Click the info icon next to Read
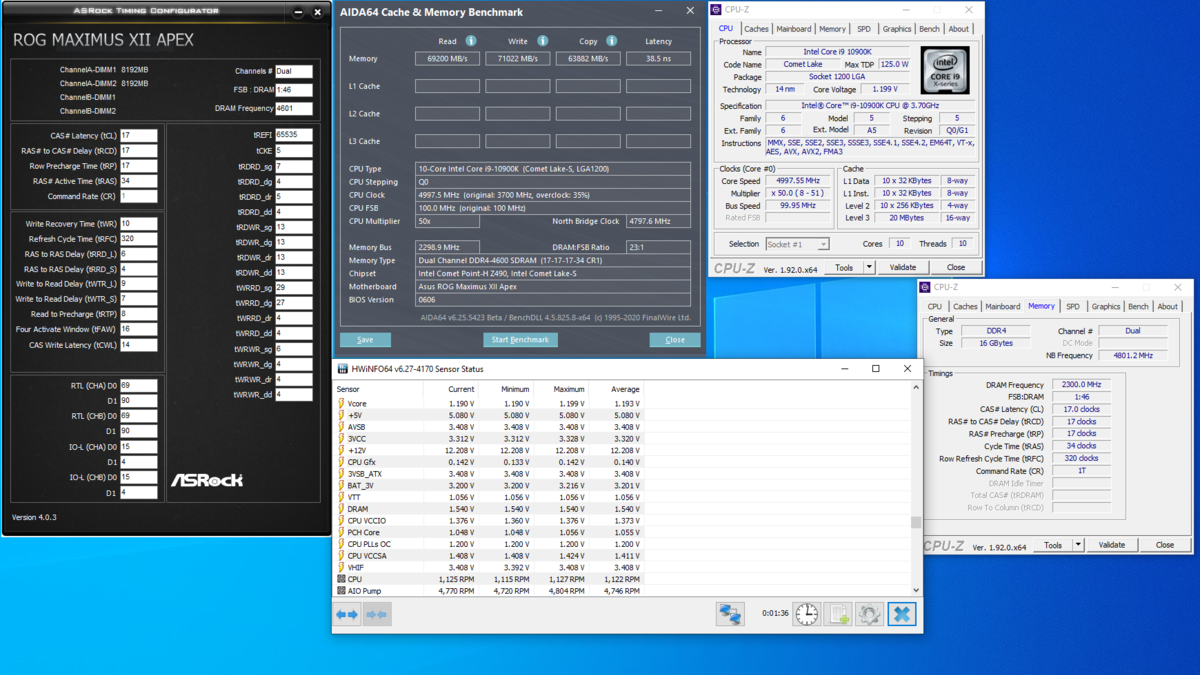Viewport: 1200px width, 675px height. click(471, 41)
